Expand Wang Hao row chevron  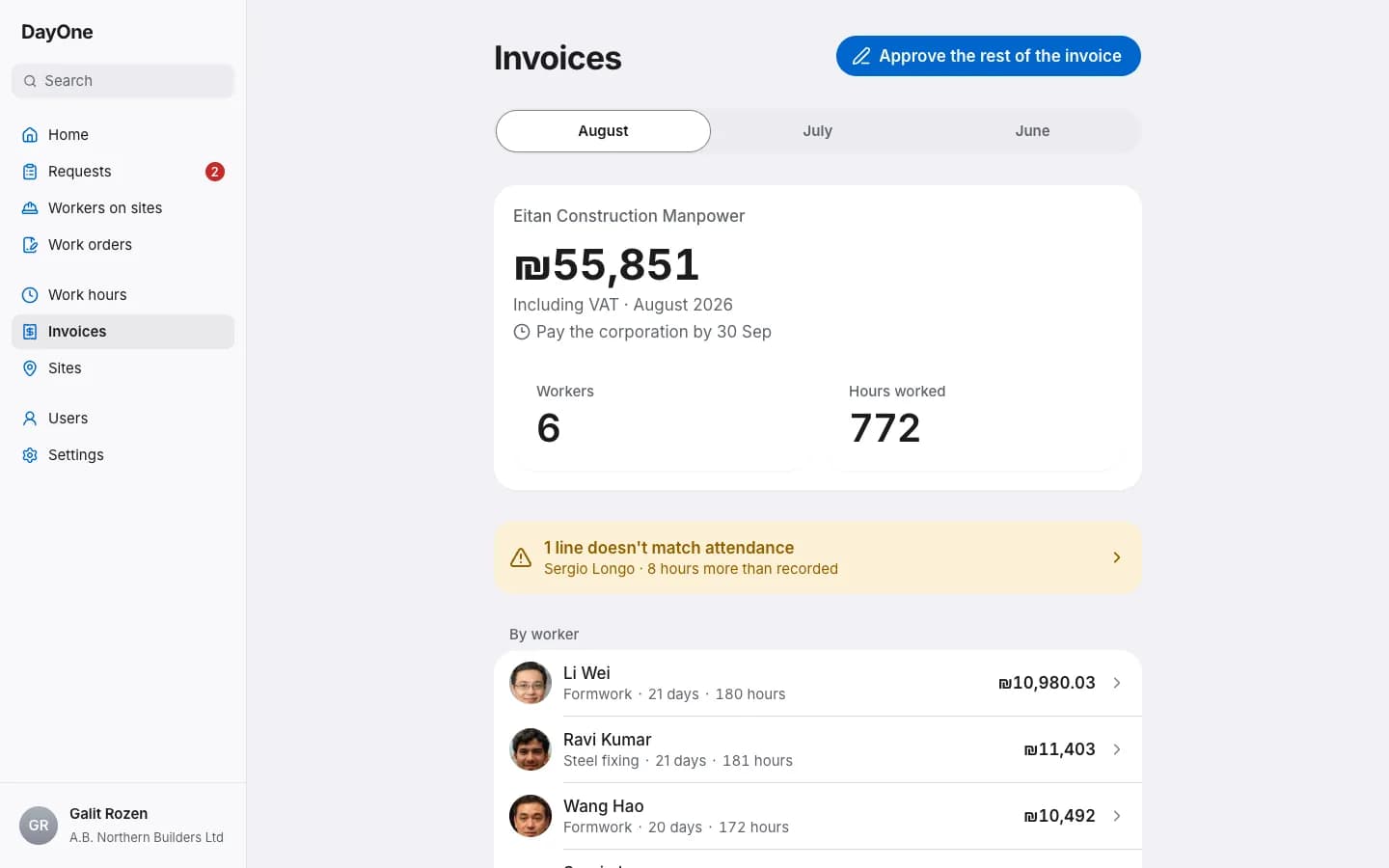(1117, 816)
